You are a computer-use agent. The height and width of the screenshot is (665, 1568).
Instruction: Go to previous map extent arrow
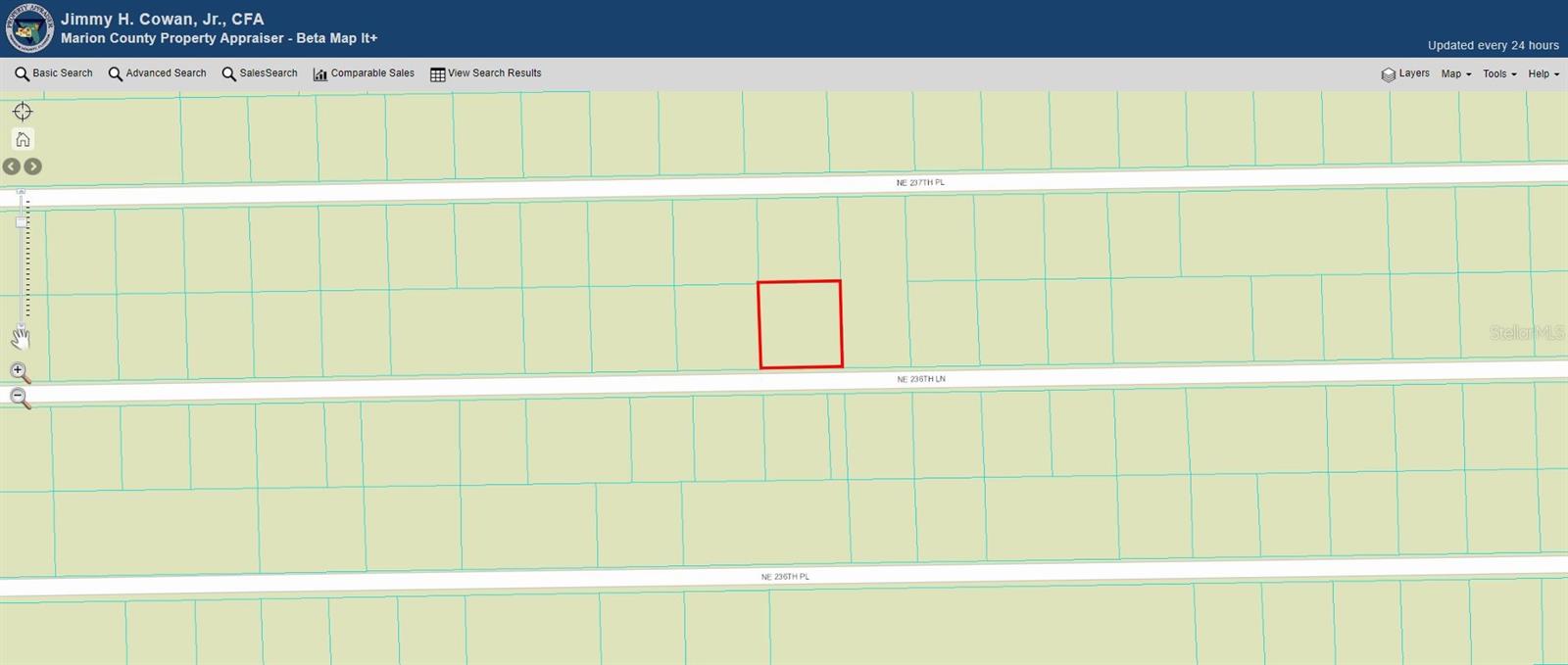pos(11,166)
